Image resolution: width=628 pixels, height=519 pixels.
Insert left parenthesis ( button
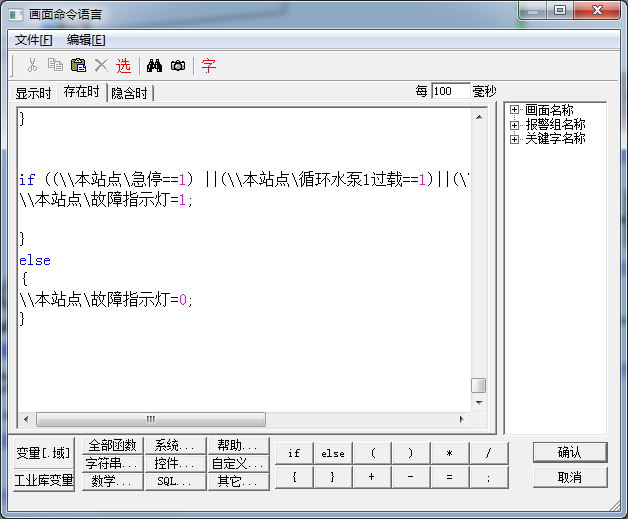(372, 453)
